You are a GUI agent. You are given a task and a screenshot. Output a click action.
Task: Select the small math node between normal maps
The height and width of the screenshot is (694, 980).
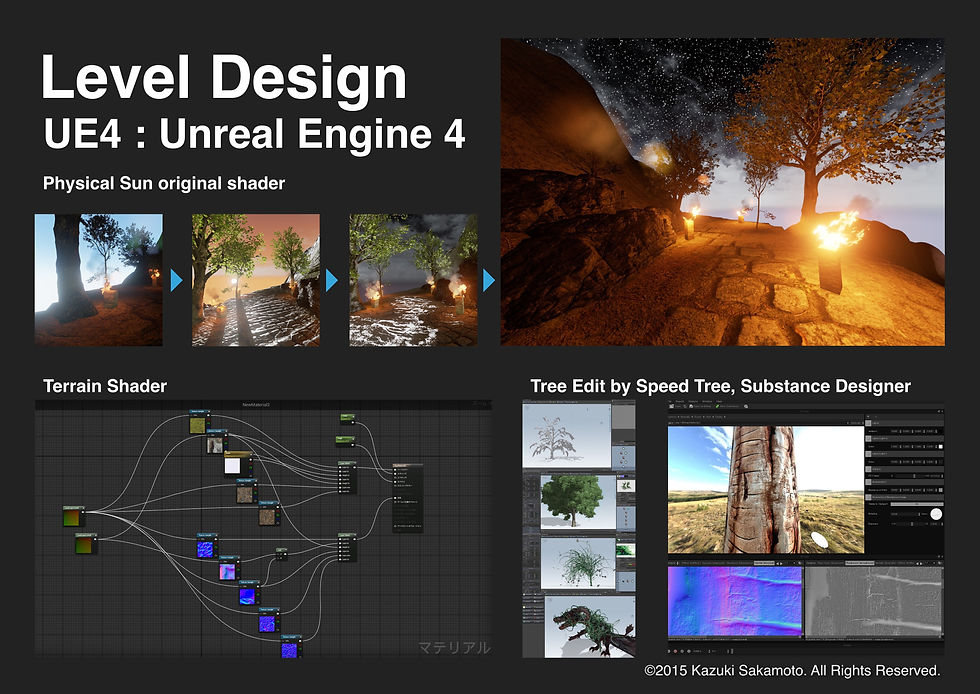(282, 554)
